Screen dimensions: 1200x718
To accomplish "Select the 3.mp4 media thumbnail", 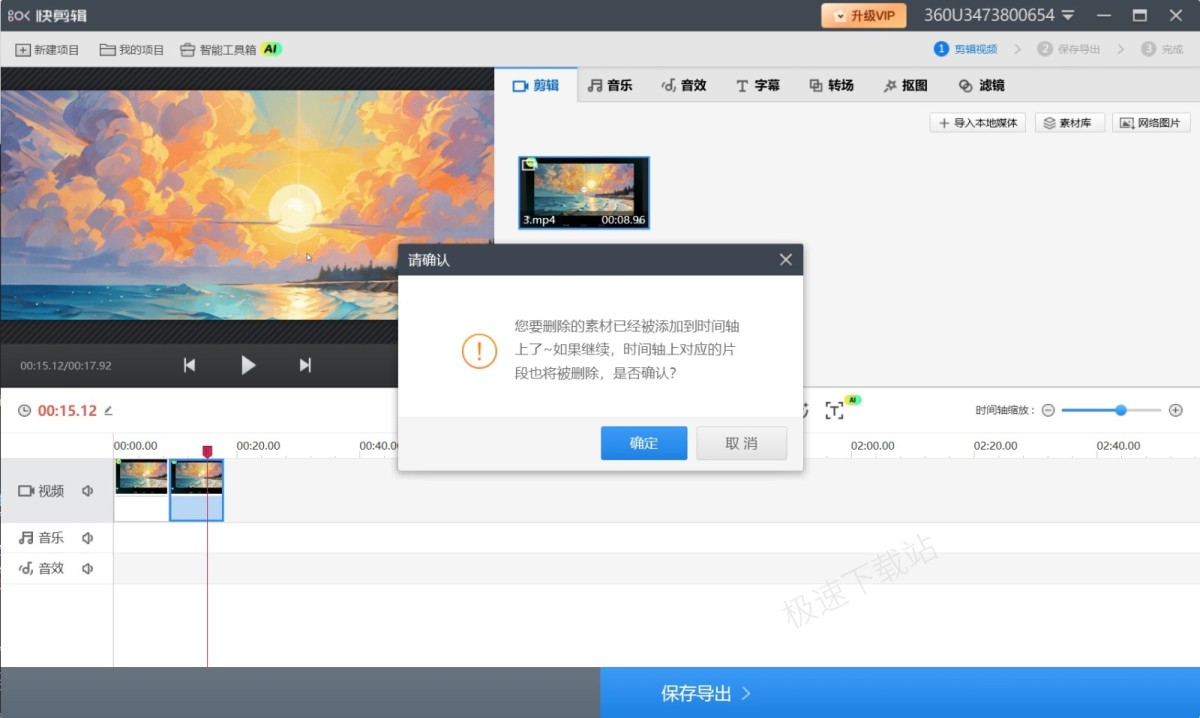I will [x=584, y=193].
